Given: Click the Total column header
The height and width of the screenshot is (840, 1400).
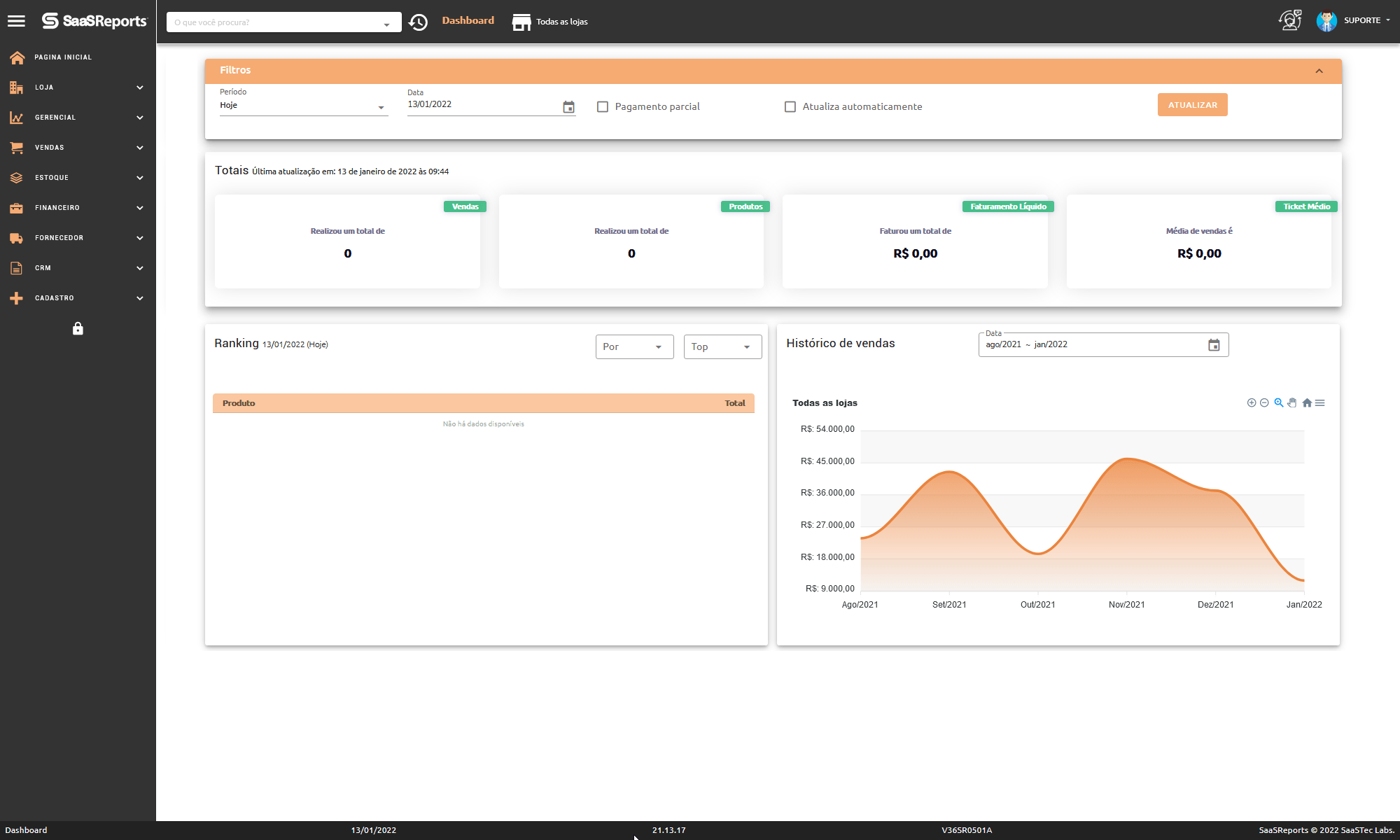Looking at the screenshot, I should [734, 403].
